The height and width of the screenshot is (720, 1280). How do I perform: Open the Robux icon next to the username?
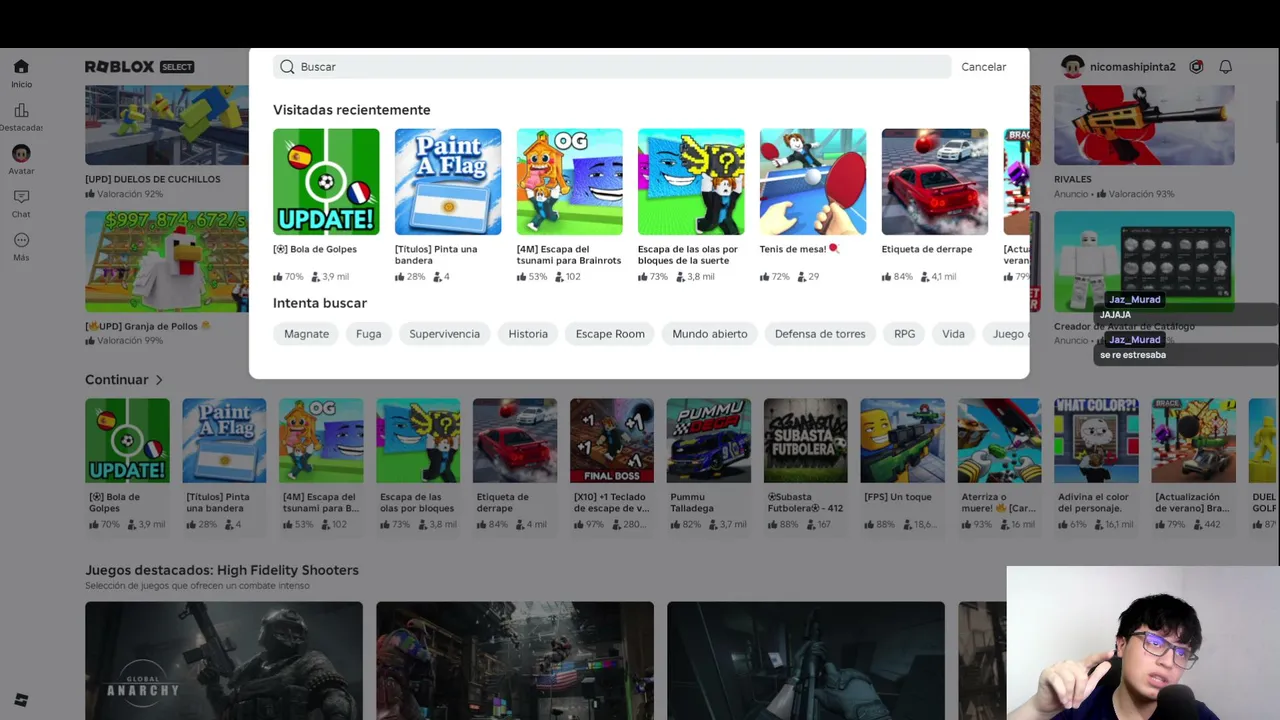[1196, 67]
